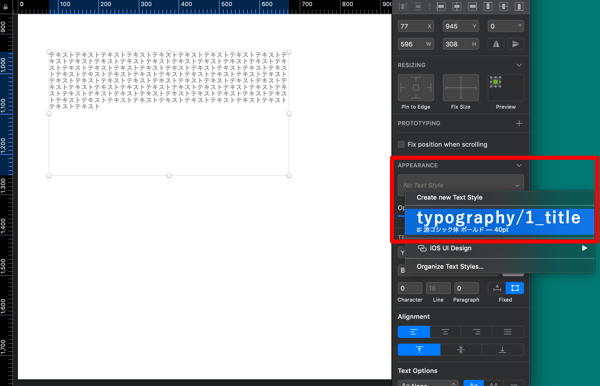
Task: Center text horizontally
Action: pos(445,332)
